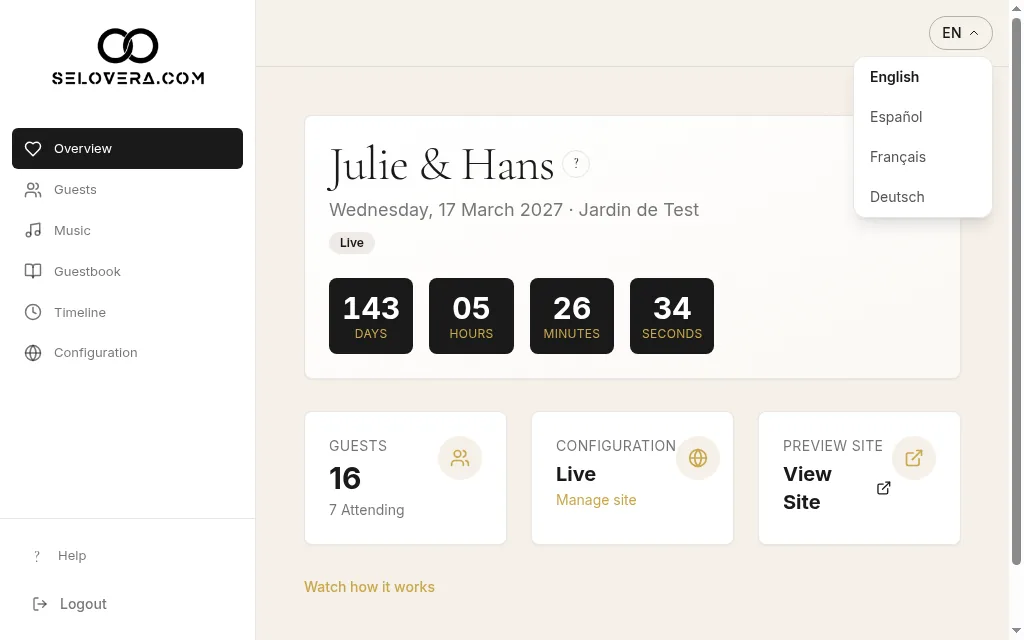Click the people icon beside Guests in sidebar
The image size is (1024, 640).
(x=33, y=190)
